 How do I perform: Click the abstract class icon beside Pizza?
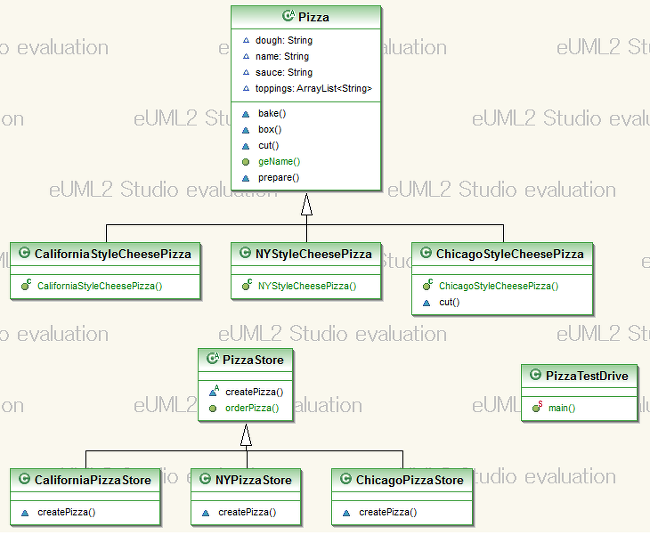click(288, 16)
